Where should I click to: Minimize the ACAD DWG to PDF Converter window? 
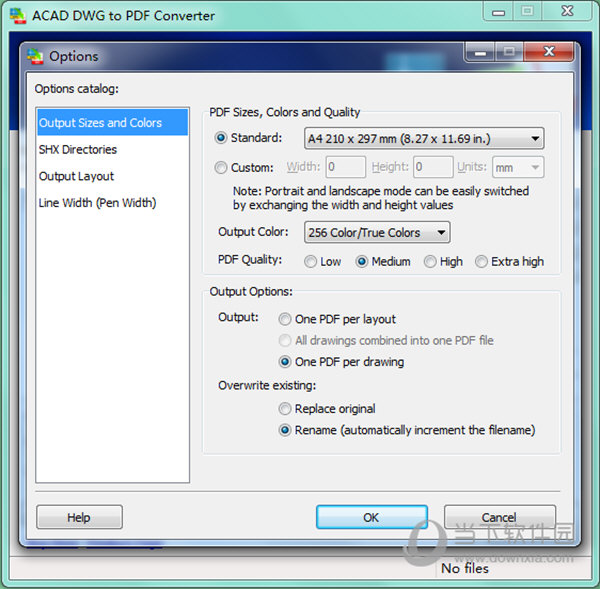click(498, 11)
